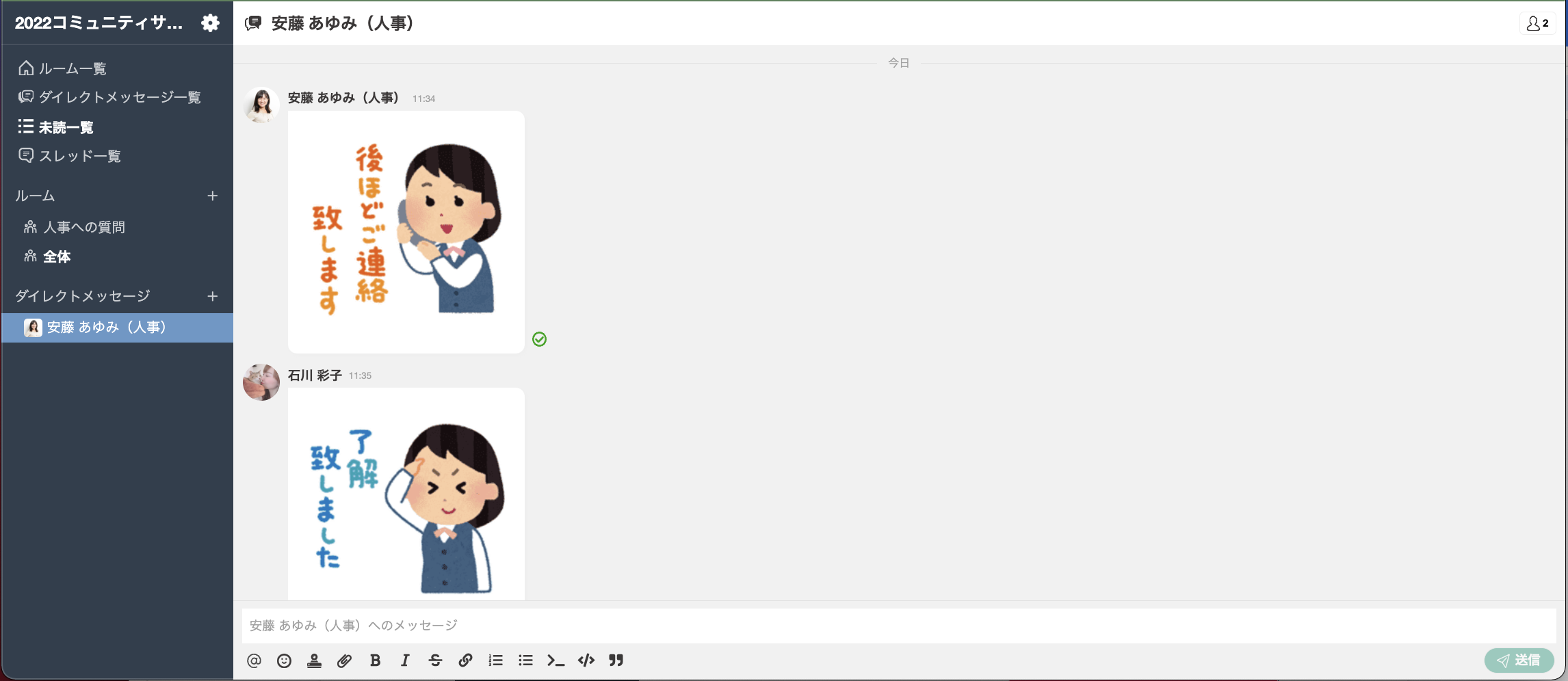Click the 2022コミュニティサ... workspace title

point(99,23)
